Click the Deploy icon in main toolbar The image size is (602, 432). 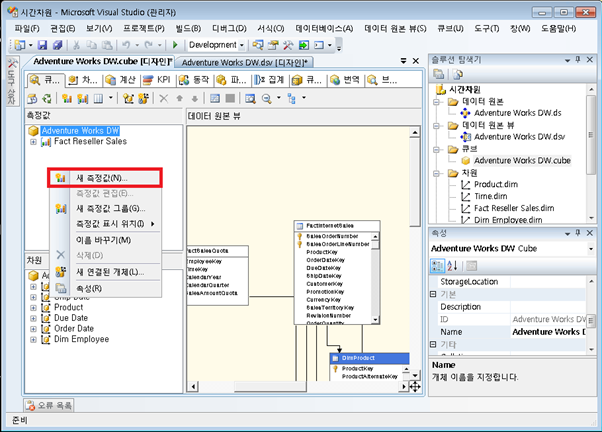[x=304, y=45]
